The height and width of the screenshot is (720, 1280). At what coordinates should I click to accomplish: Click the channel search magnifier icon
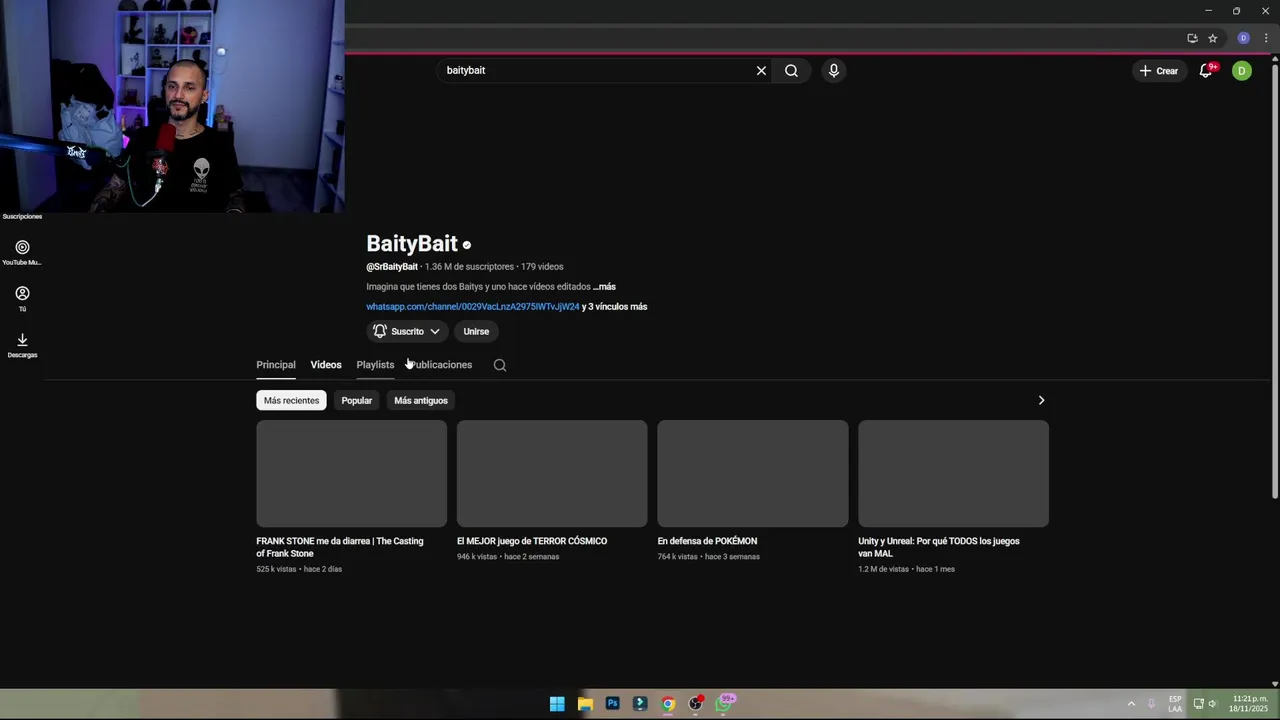[x=500, y=365]
